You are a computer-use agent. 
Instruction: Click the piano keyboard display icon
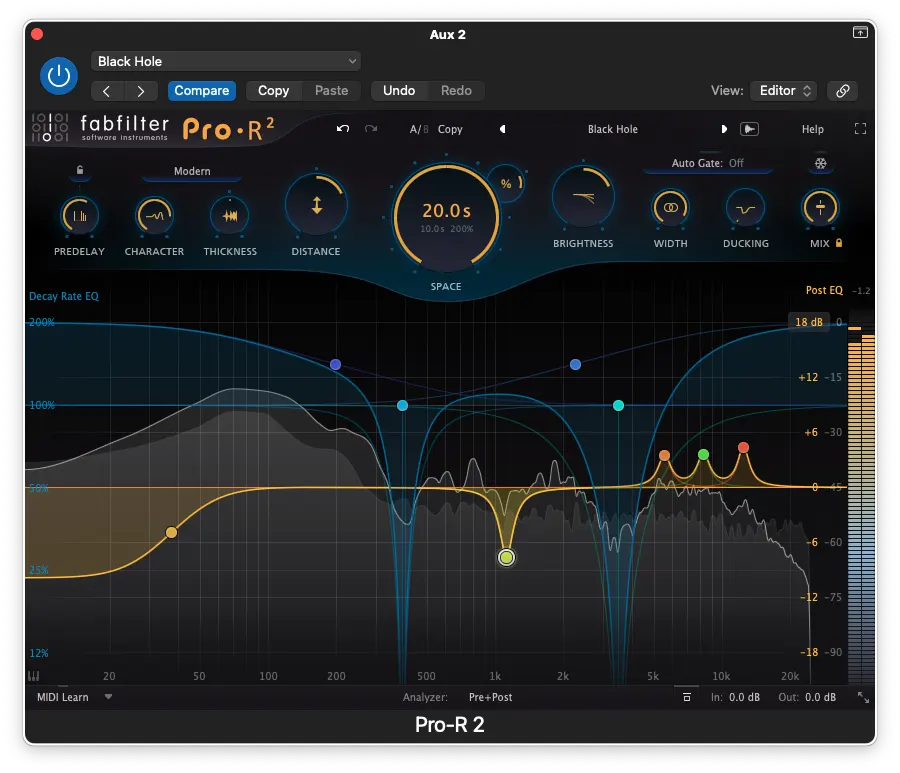[35, 676]
